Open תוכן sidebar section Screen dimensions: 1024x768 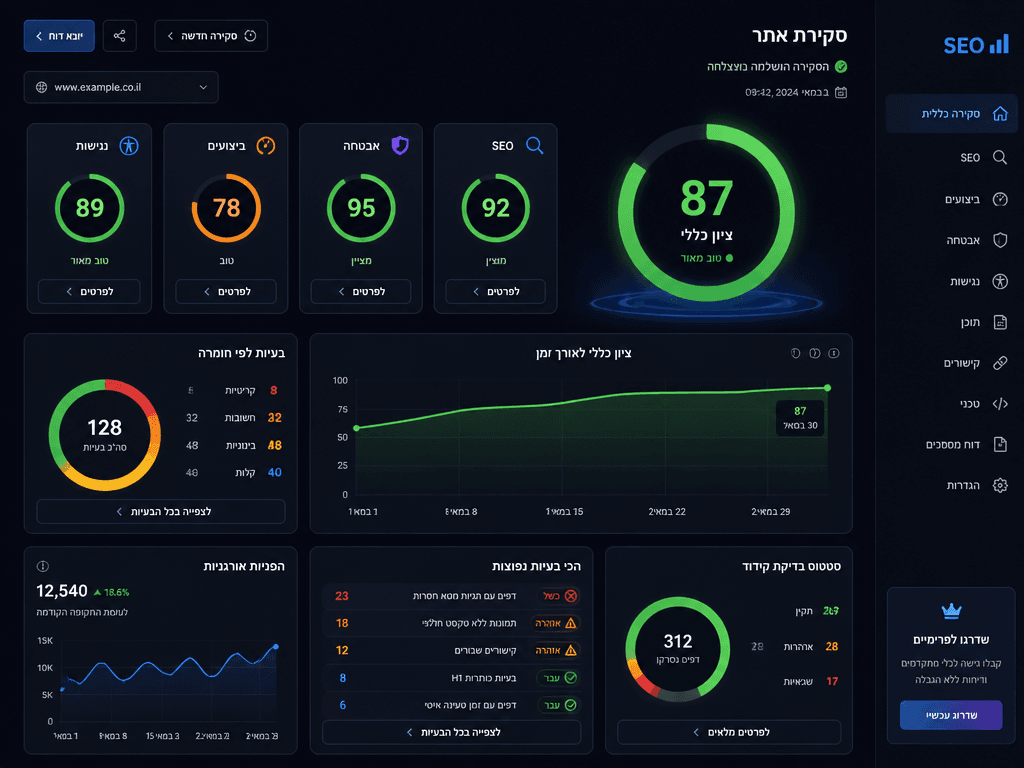970,322
